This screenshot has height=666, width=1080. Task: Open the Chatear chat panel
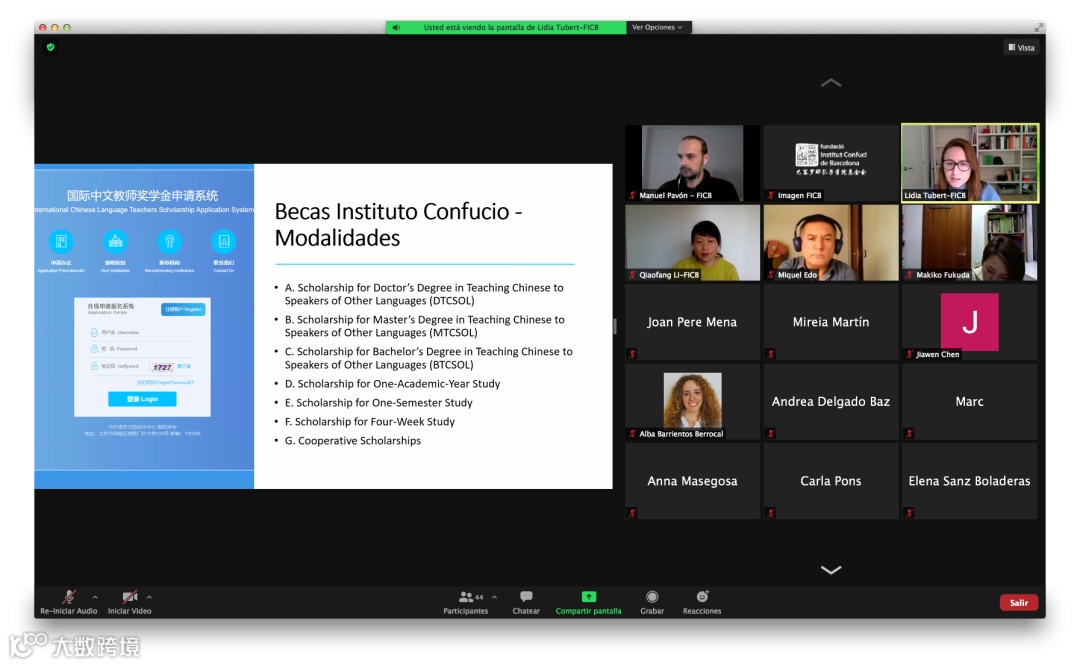pos(526,602)
